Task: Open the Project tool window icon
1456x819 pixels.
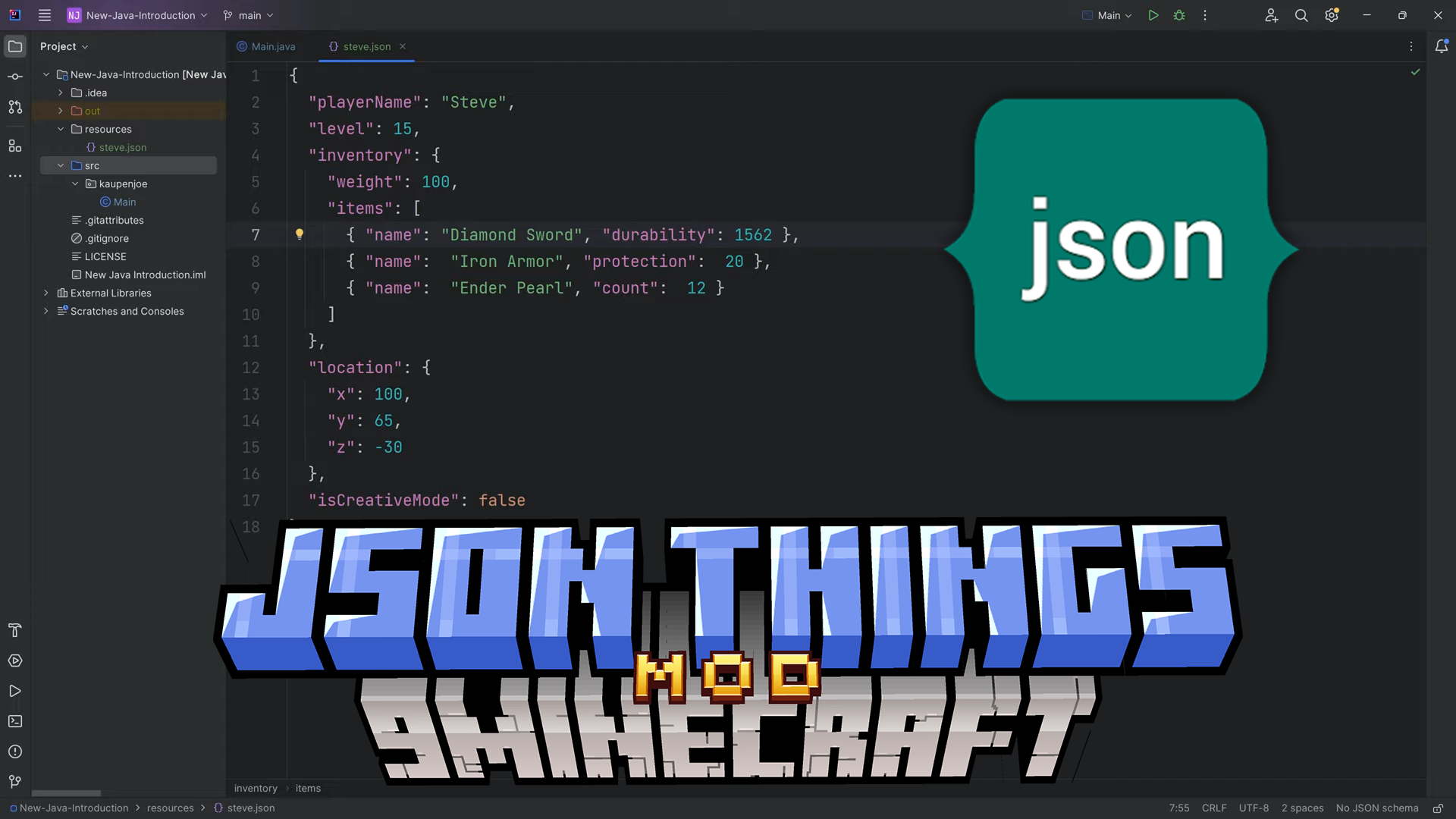Action: pos(15,46)
